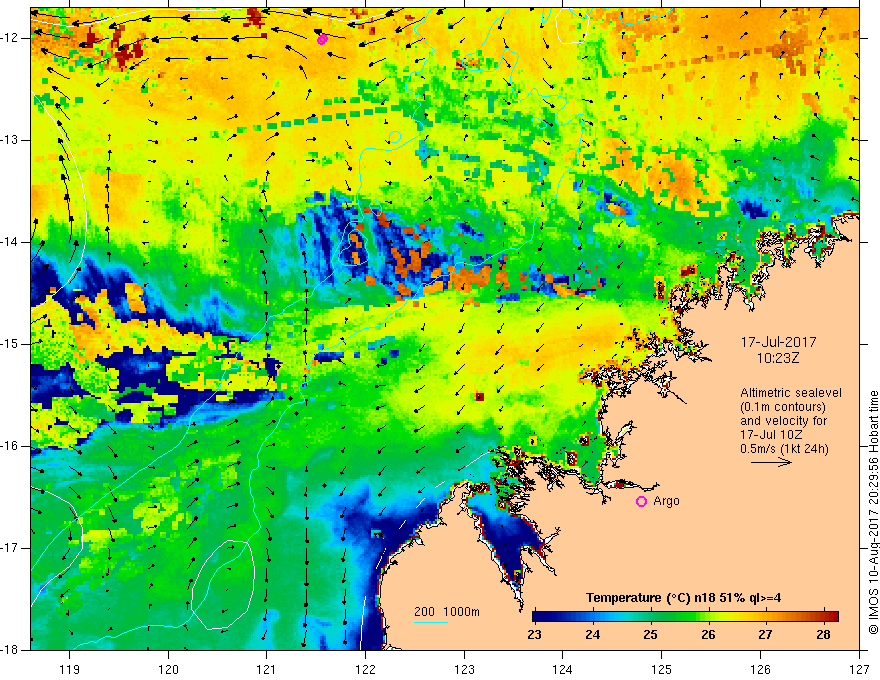Click the "121" longitude axis label
This screenshot has width=880, height=680.
[x=267, y=669]
